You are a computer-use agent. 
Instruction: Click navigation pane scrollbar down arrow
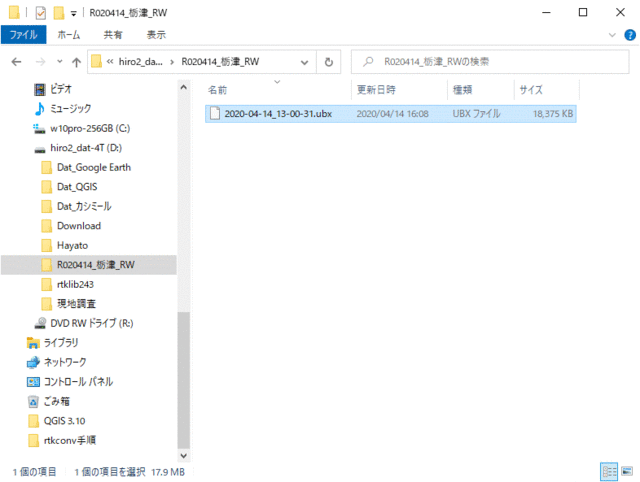(x=184, y=455)
